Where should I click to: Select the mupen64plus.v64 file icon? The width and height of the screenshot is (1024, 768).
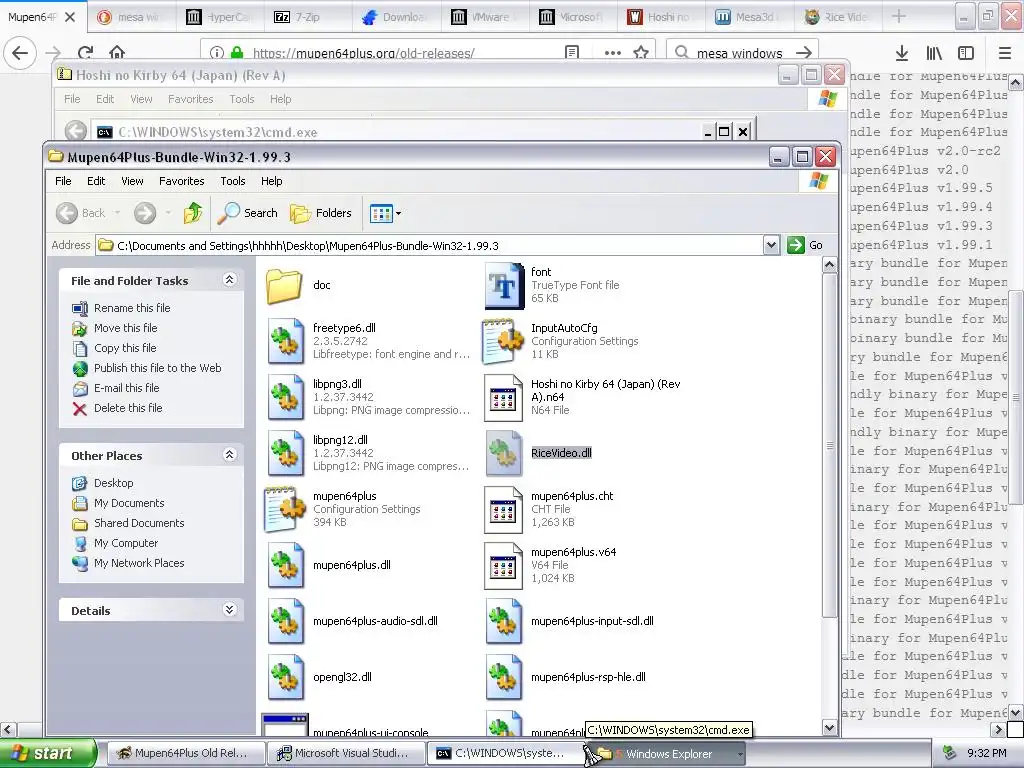click(504, 566)
